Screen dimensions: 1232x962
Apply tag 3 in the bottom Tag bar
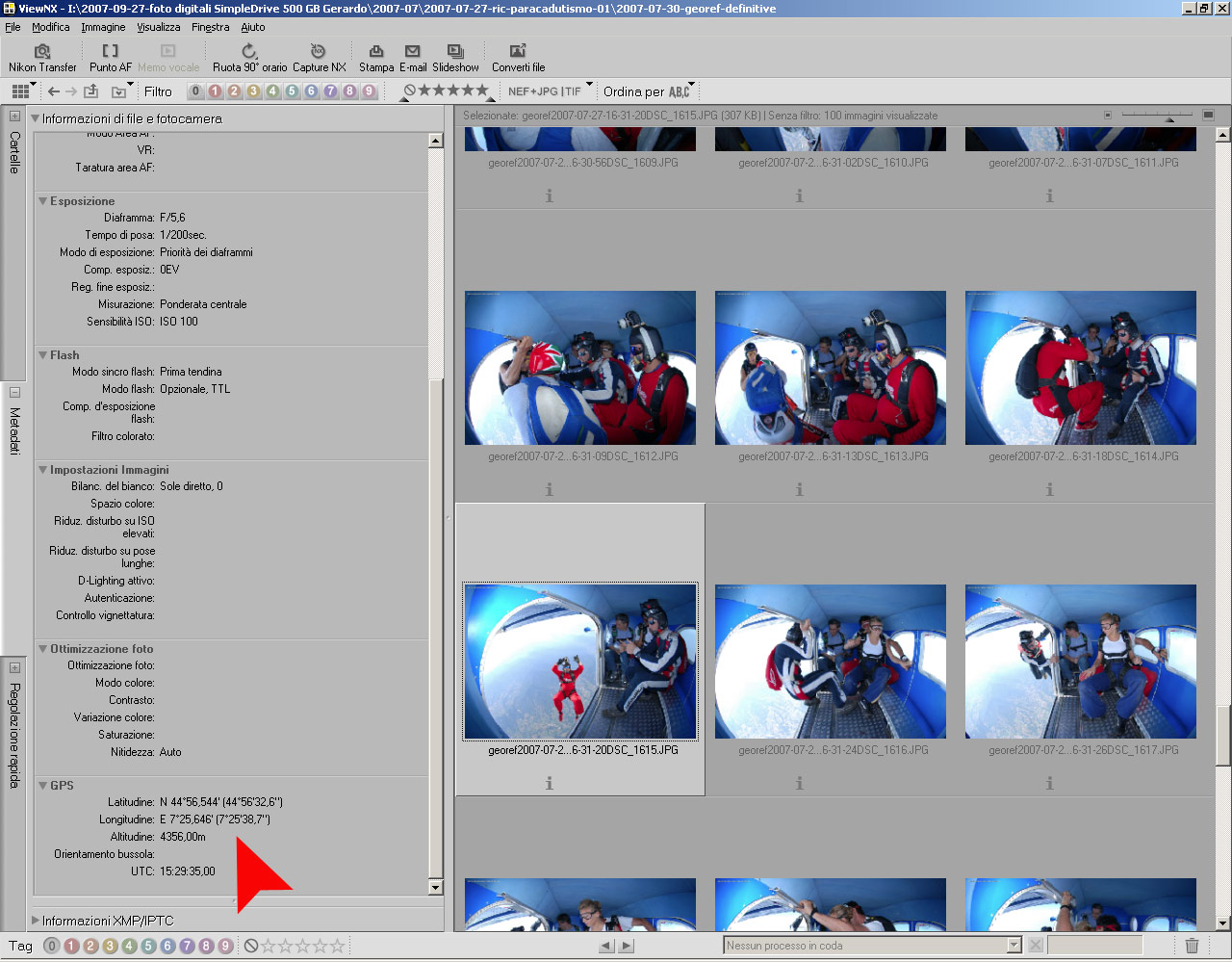point(110,947)
